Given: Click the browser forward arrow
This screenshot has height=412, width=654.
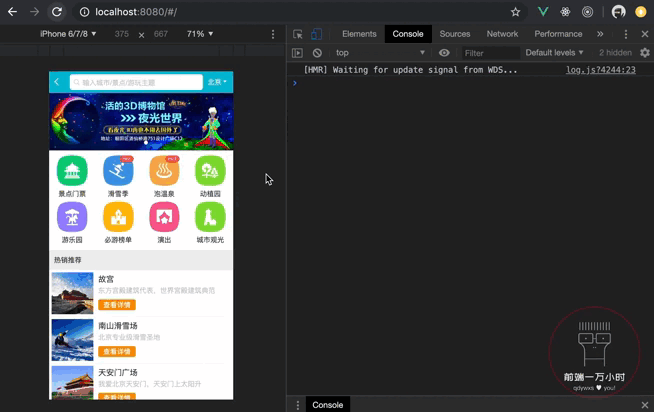Looking at the screenshot, I should pos(35,12).
